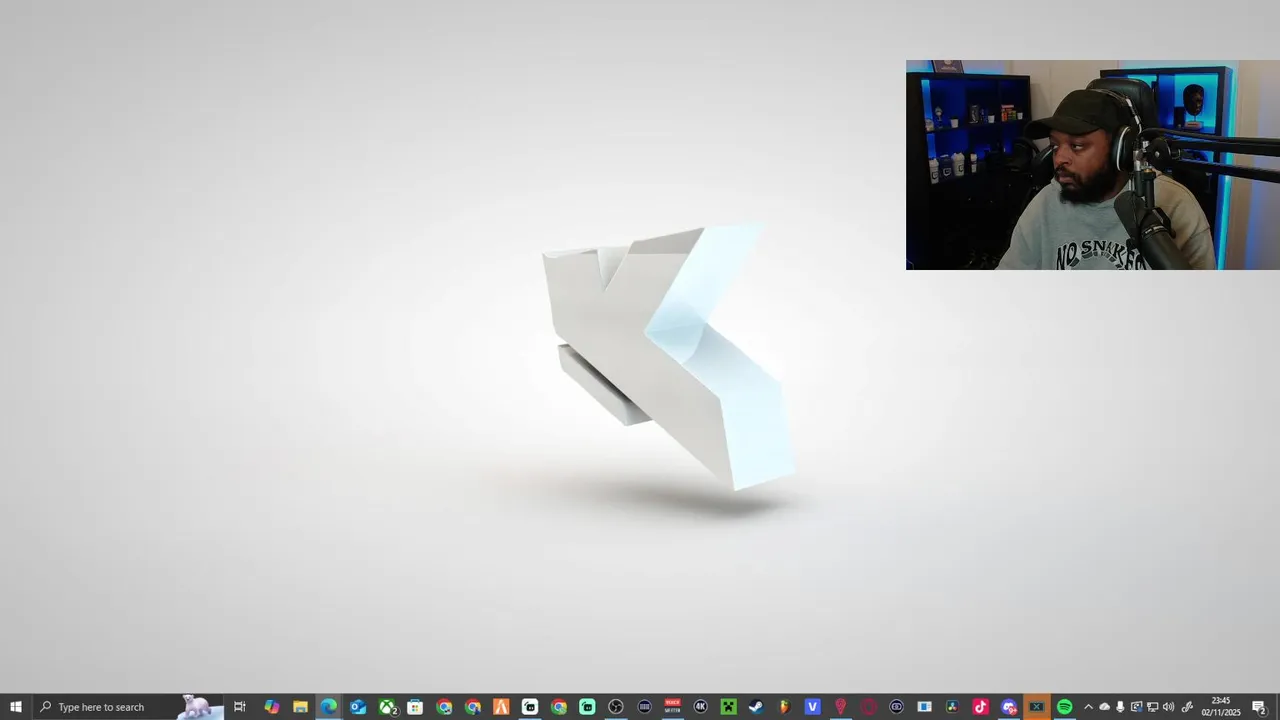Image resolution: width=1280 pixels, height=720 pixels.
Task: Open the orange 'A' app icon
Action: point(501,707)
